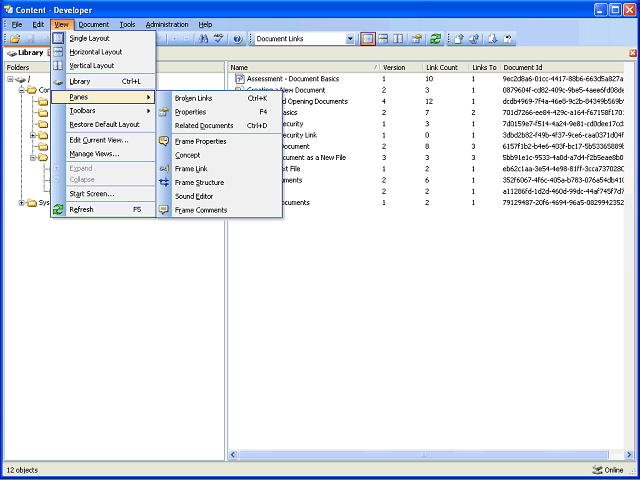Sort by the Document Id column header
Image resolution: width=640 pixels, height=480 pixels.
pos(562,68)
